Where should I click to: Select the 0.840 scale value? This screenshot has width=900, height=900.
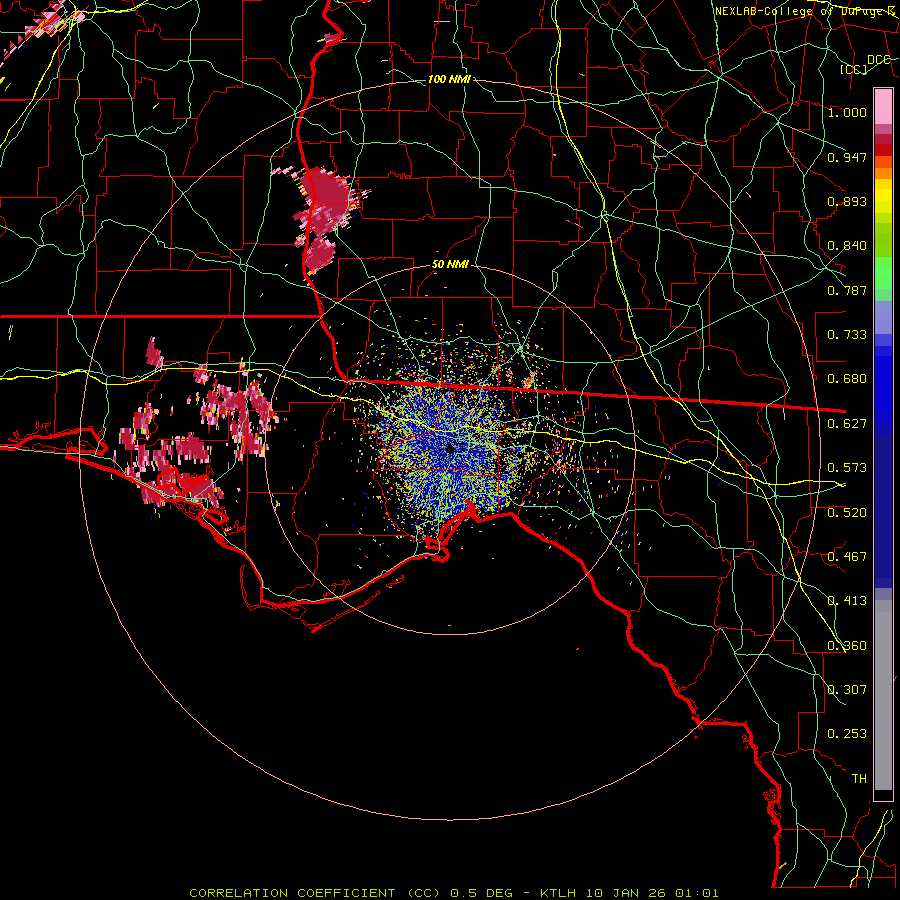click(x=847, y=246)
